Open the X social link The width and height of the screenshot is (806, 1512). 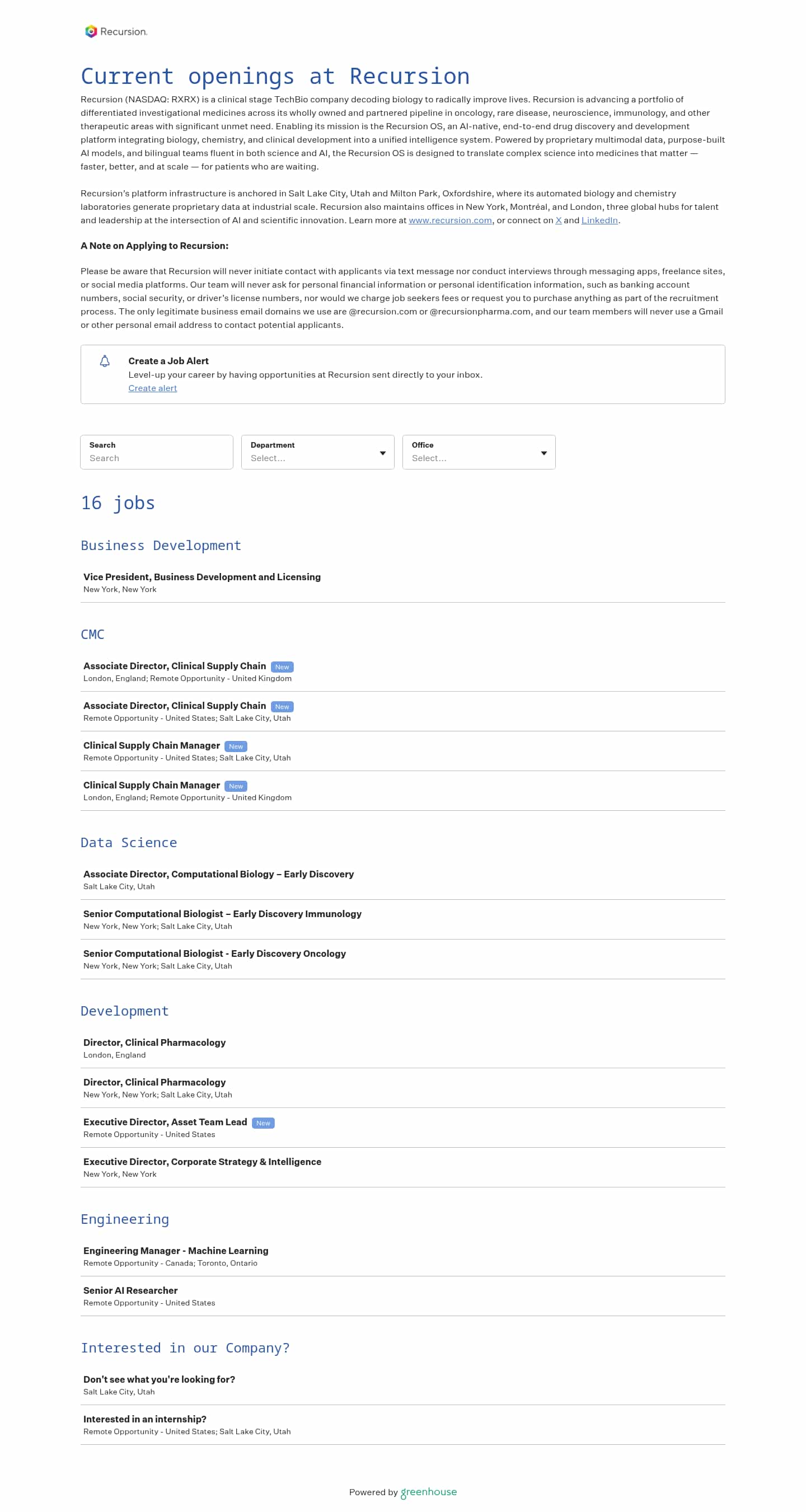point(558,220)
